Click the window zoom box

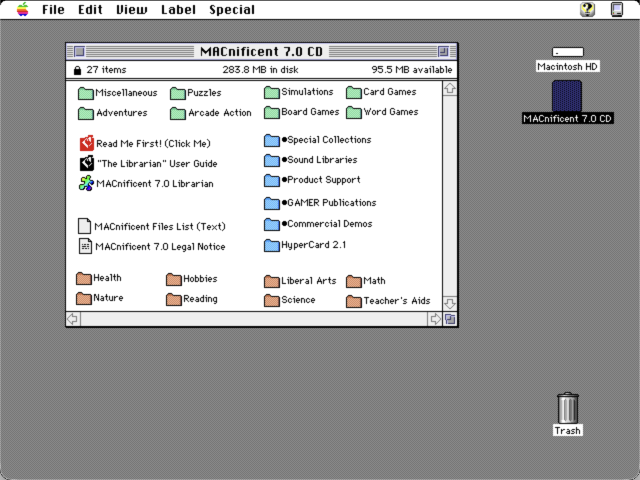click(x=443, y=51)
